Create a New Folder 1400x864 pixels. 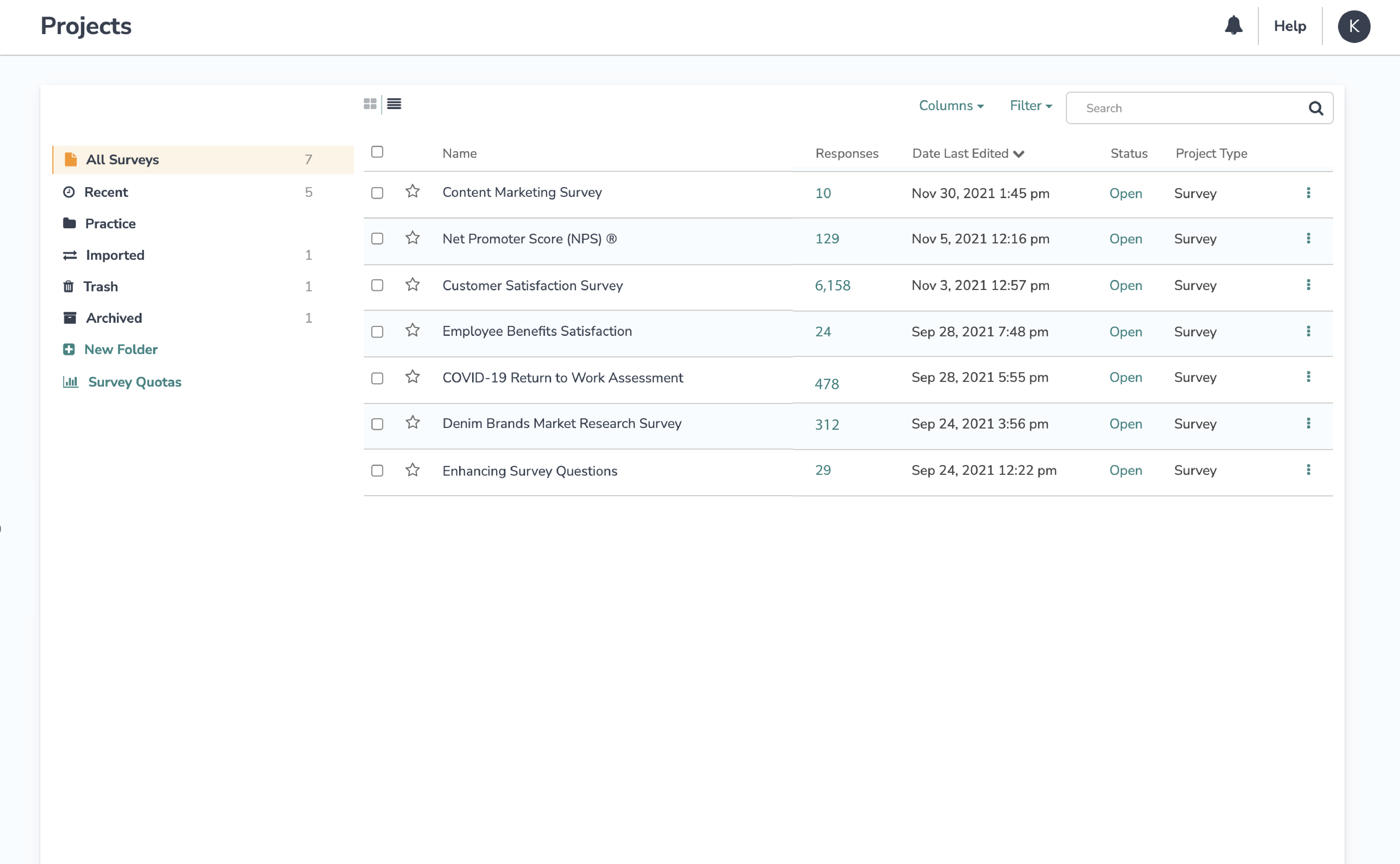coord(121,349)
